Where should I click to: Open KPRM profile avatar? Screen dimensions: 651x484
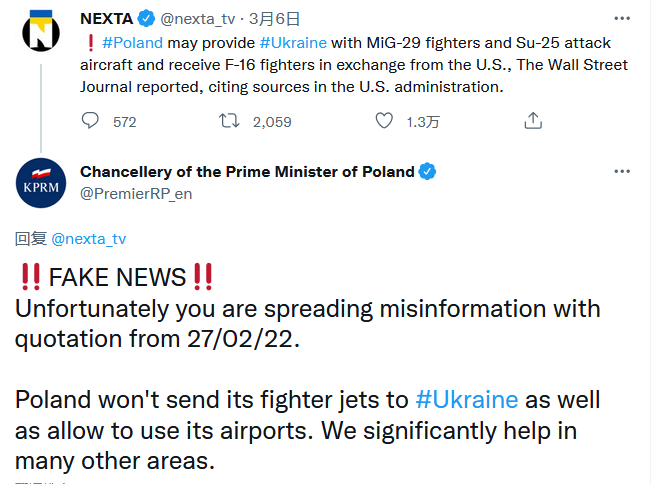tap(41, 183)
